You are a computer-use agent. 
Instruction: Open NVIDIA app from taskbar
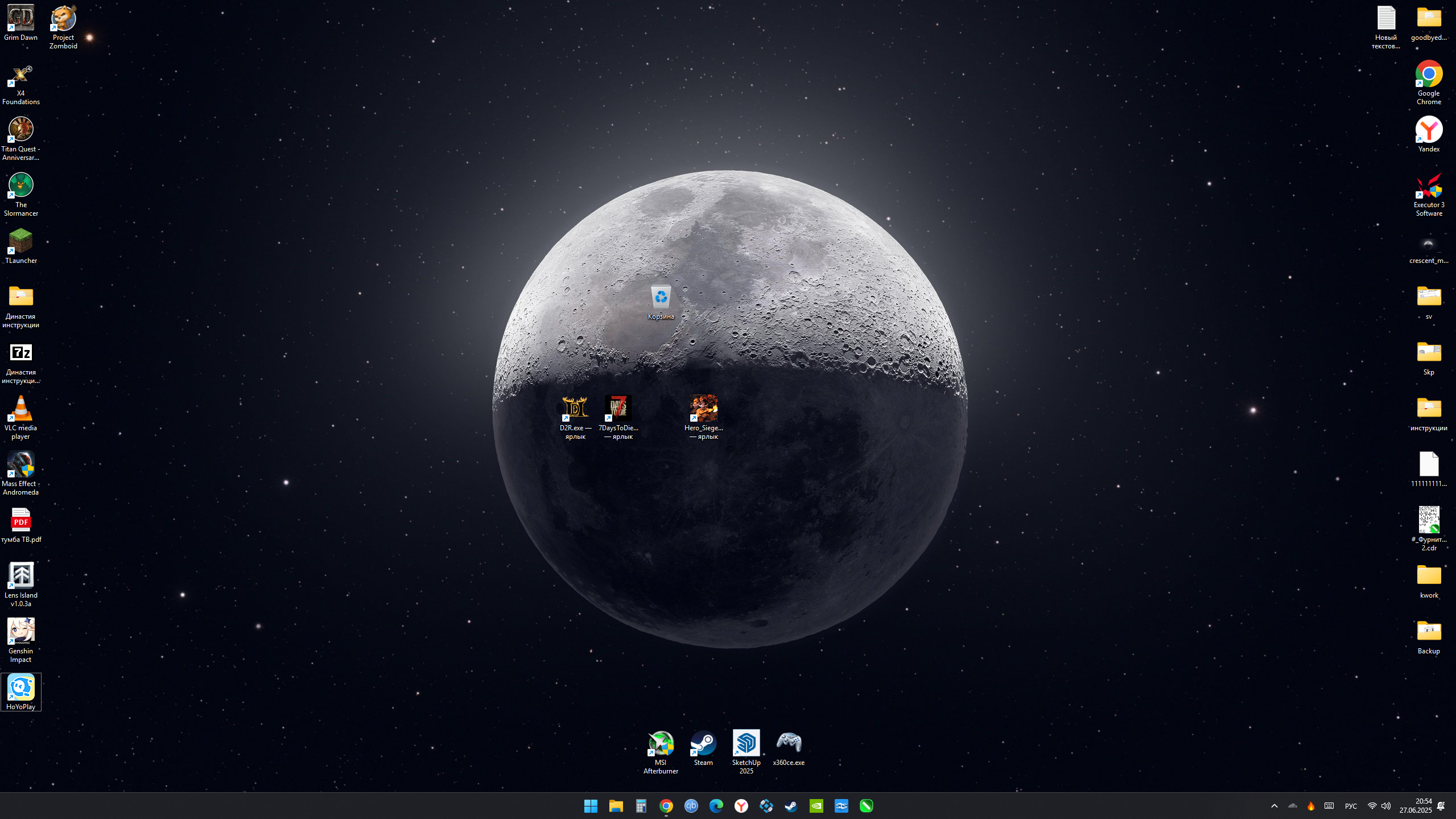(x=816, y=806)
